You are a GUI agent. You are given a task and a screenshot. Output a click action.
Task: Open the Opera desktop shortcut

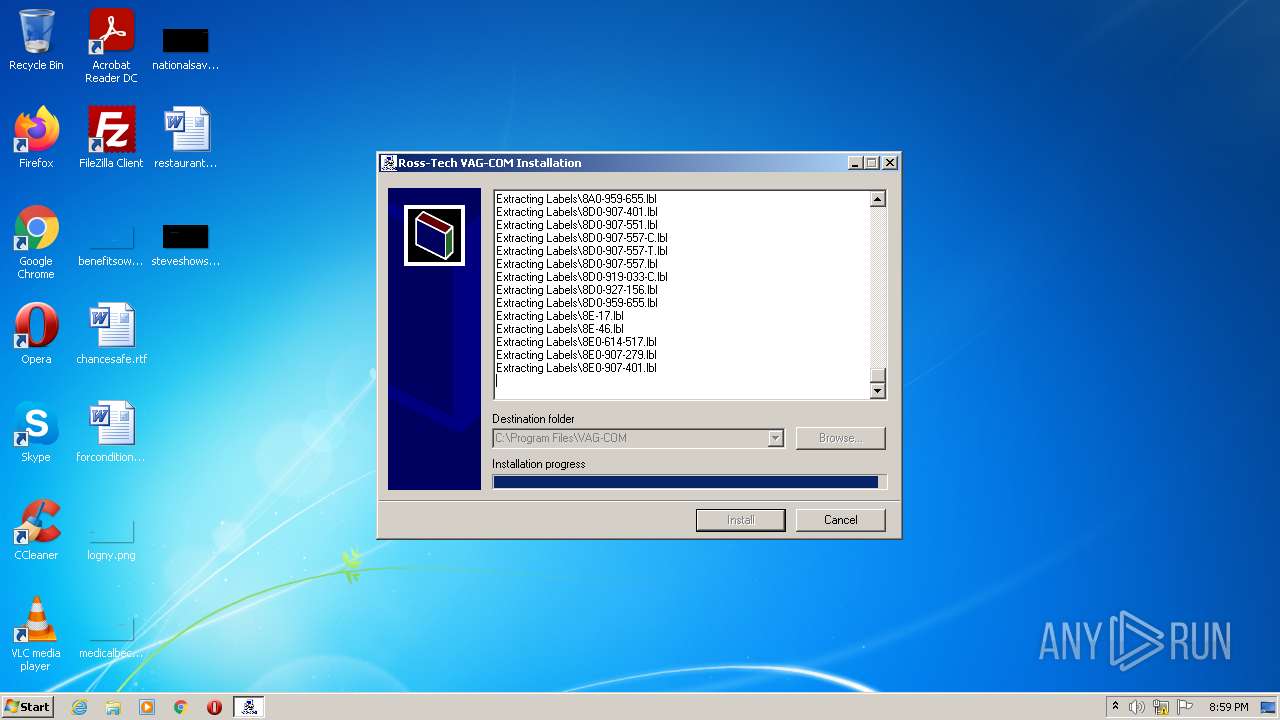click(x=36, y=334)
